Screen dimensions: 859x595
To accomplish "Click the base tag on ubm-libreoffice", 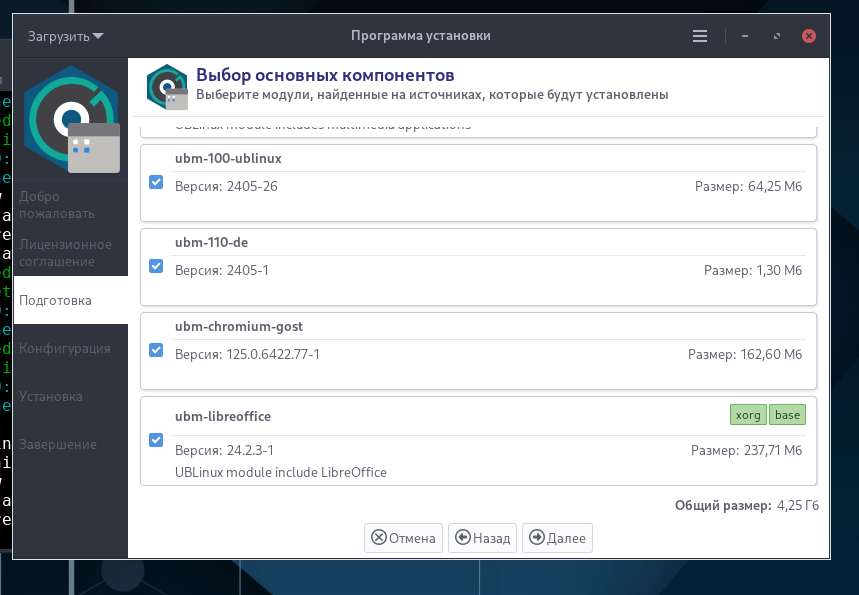I will 787,415.
